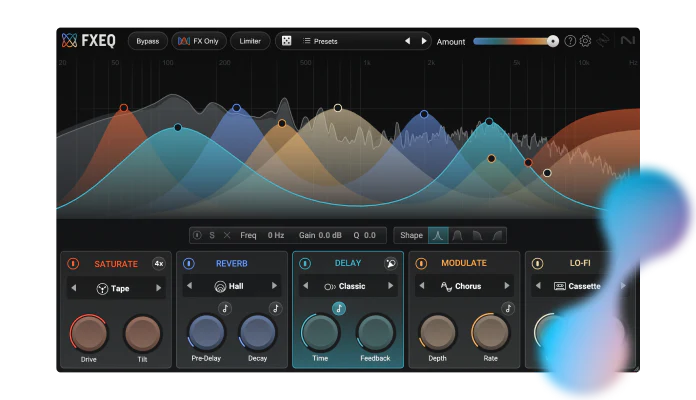696x400 pixels.
Task: Toggle the REVERB module power button
Action: point(189,264)
